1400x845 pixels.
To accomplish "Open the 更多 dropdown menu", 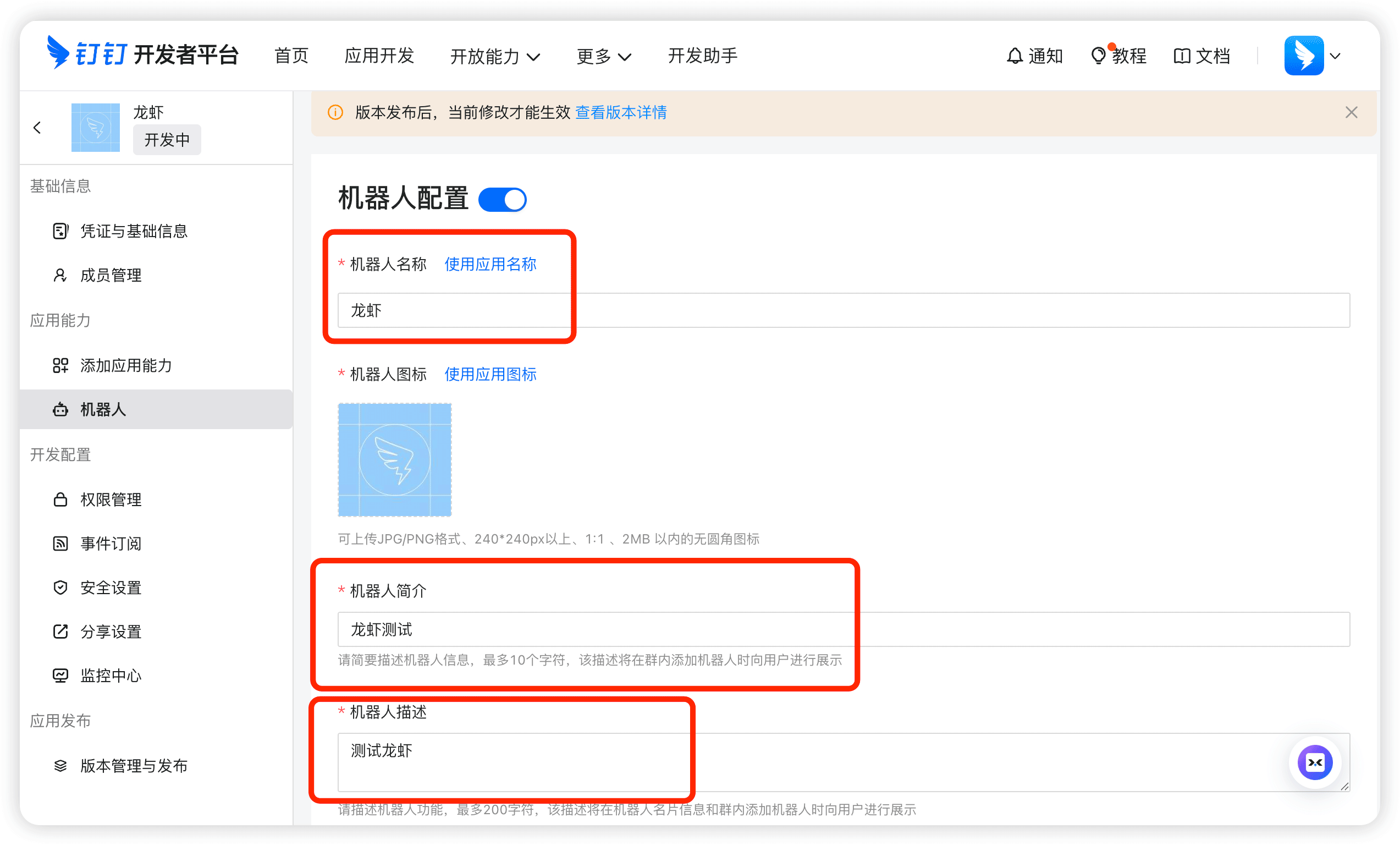I will (604, 56).
